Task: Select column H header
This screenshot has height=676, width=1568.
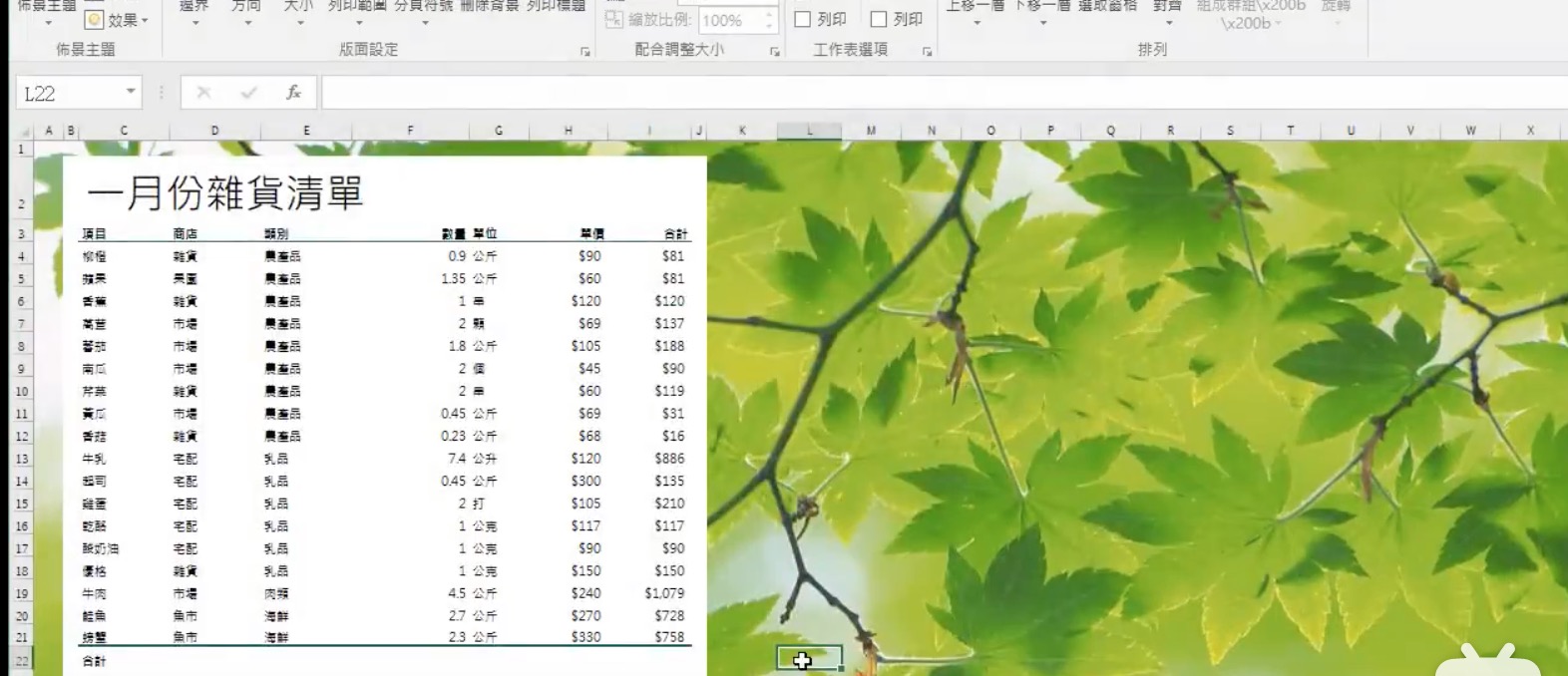Action: [x=569, y=131]
